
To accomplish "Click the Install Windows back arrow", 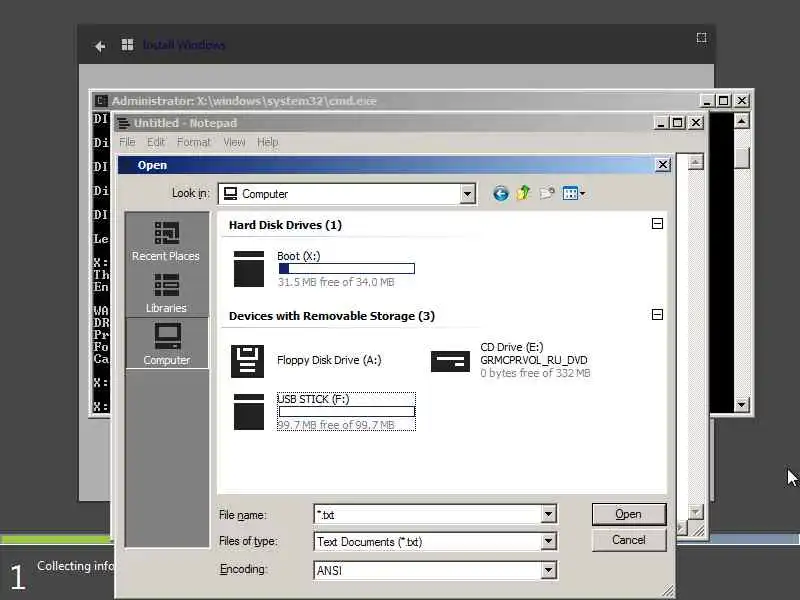I will (x=100, y=46).
